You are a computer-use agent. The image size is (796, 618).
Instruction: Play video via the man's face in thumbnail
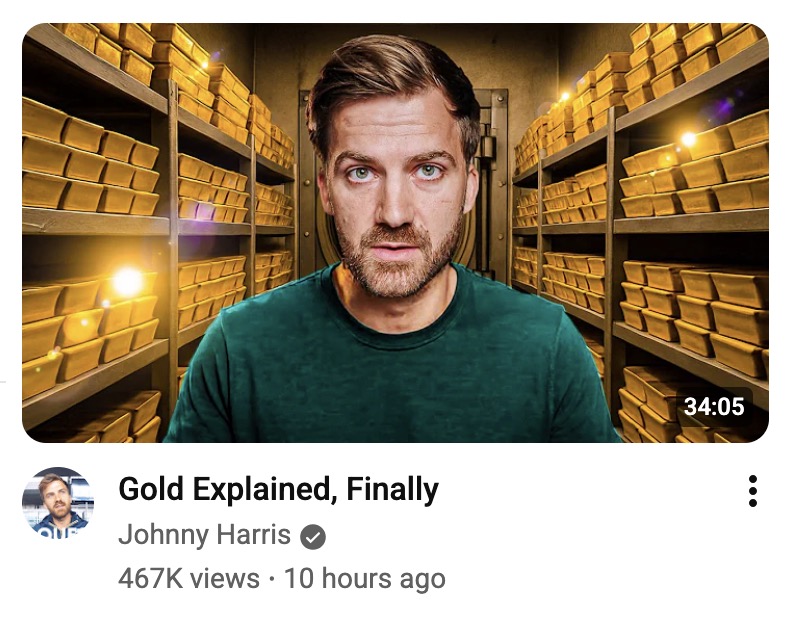(x=397, y=190)
